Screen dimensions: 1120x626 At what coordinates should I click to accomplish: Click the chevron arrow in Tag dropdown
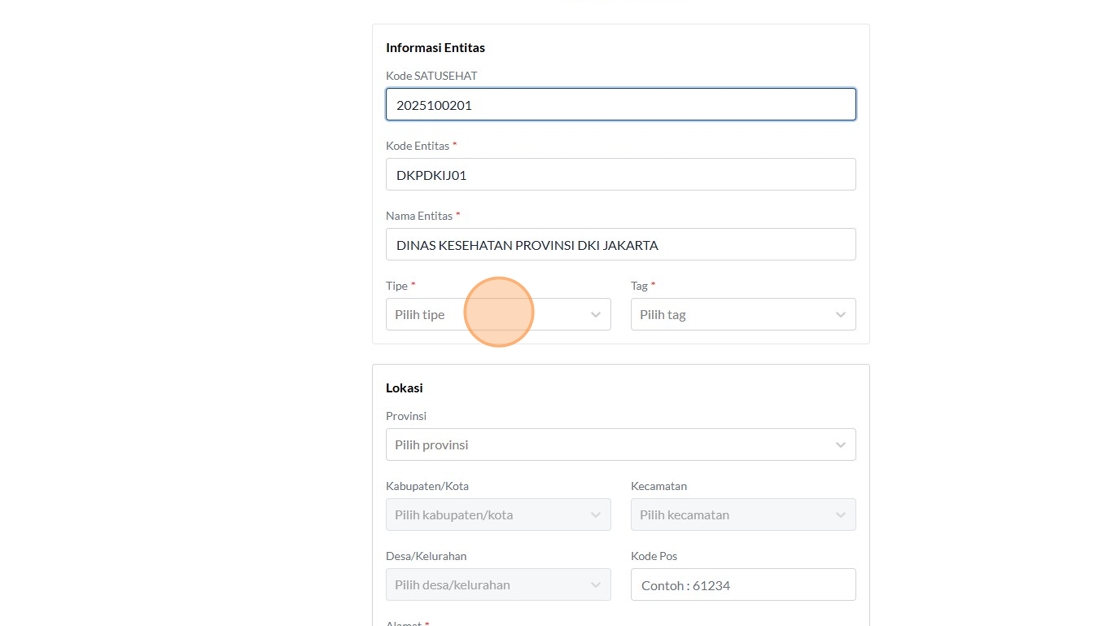pos(840,315)
